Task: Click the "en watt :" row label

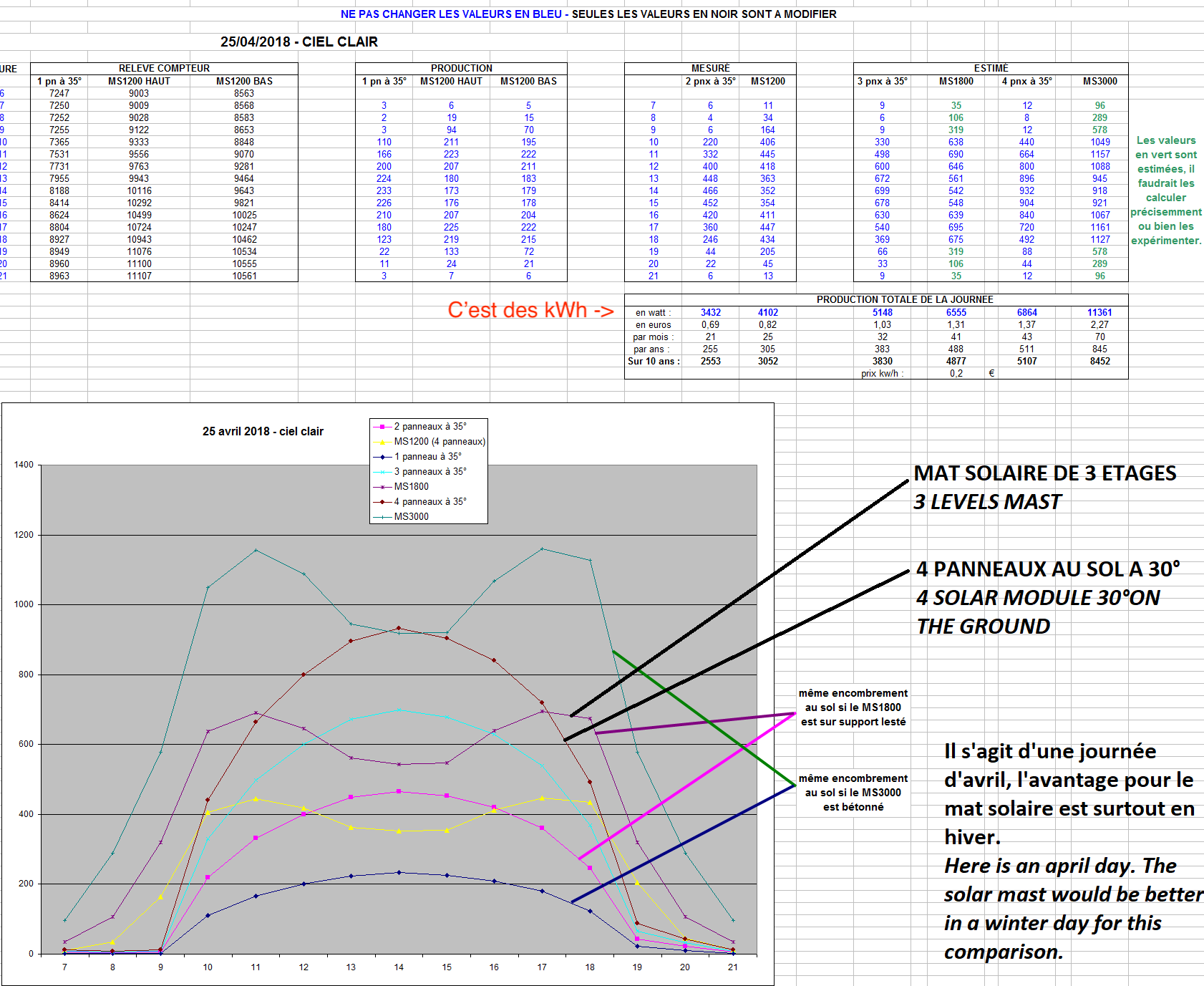Action: pos(653,312)
